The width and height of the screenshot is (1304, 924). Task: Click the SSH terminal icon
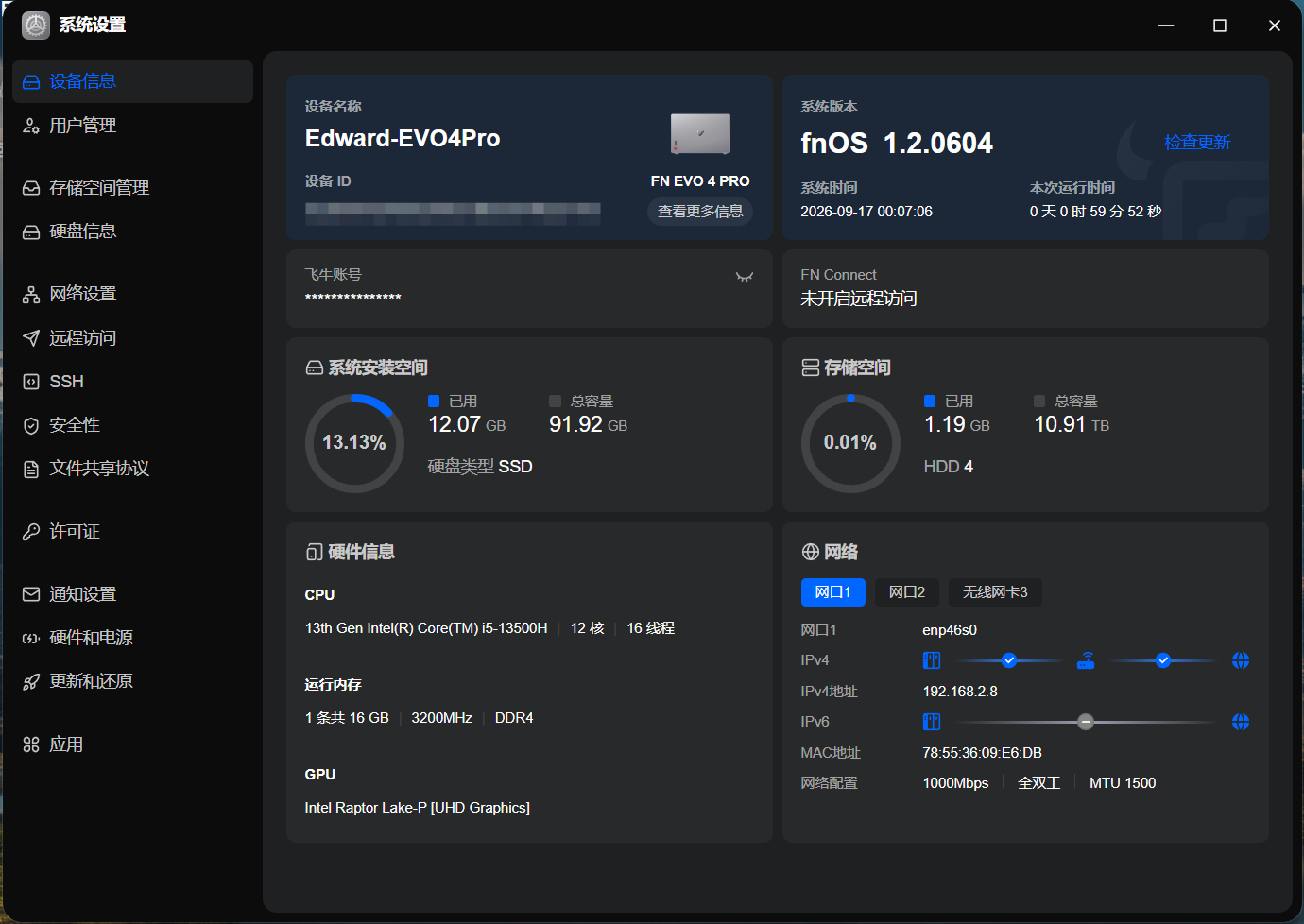pyautogui.click(x=31, y=382)
